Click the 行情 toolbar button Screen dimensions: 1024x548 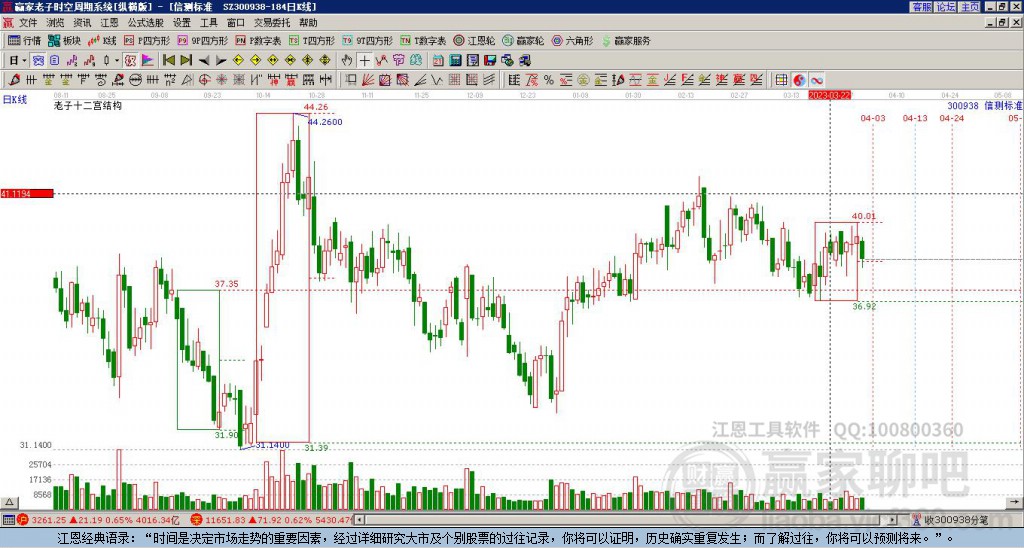[25, 40]
